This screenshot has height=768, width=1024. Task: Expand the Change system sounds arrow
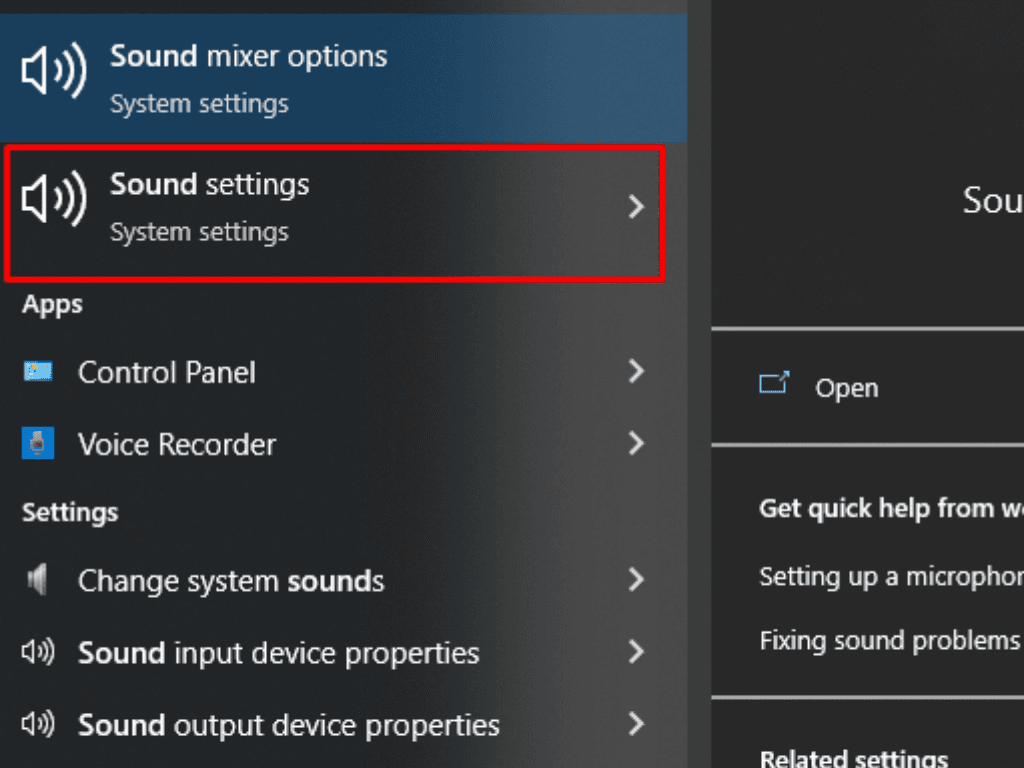(x=636, y=580)
